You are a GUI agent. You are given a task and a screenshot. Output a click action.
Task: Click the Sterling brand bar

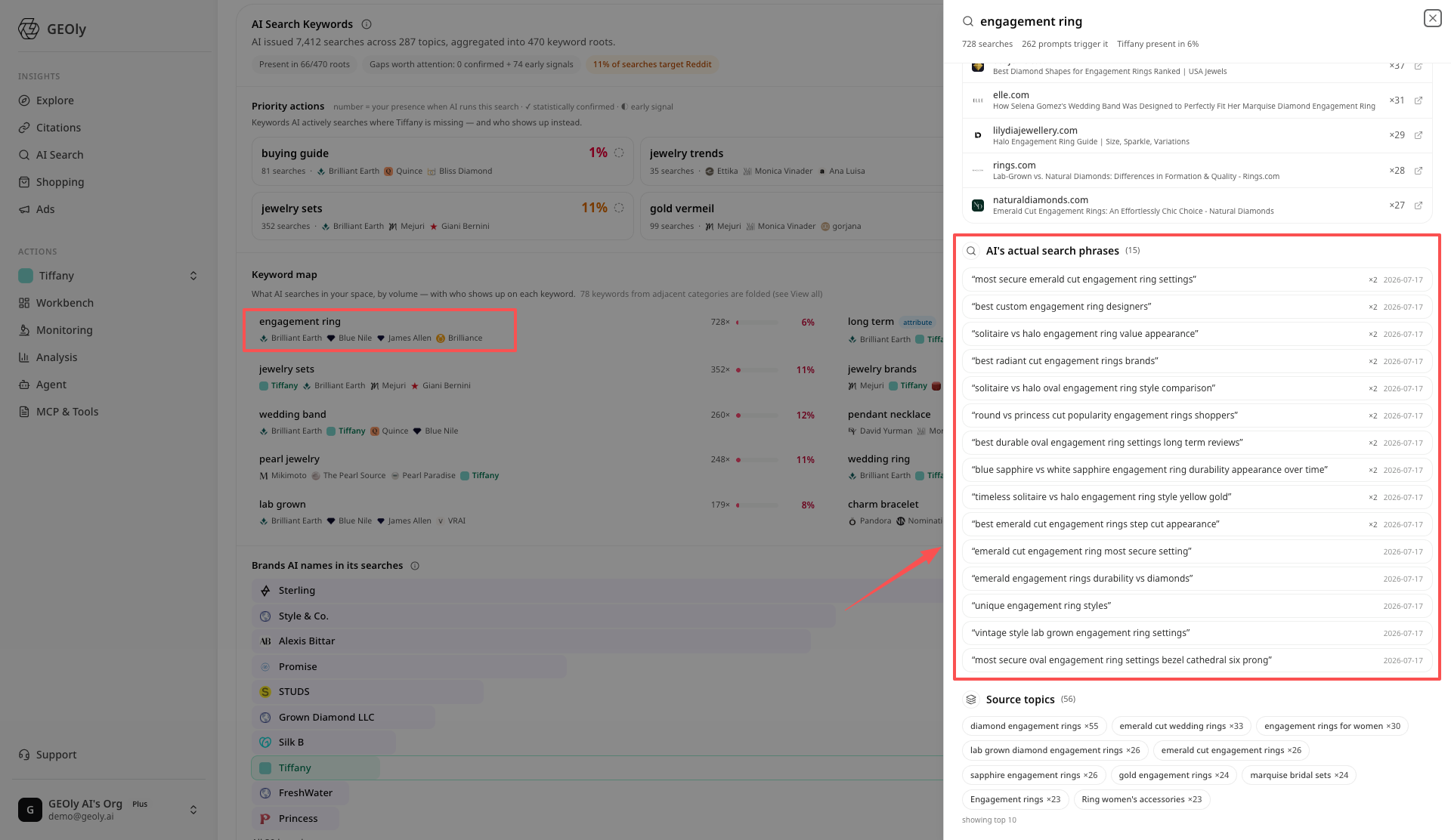(597, 591)
